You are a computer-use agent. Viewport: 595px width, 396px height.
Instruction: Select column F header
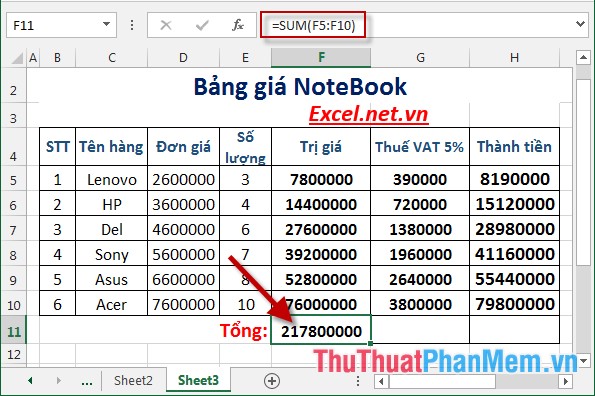[x=321, y=58]
